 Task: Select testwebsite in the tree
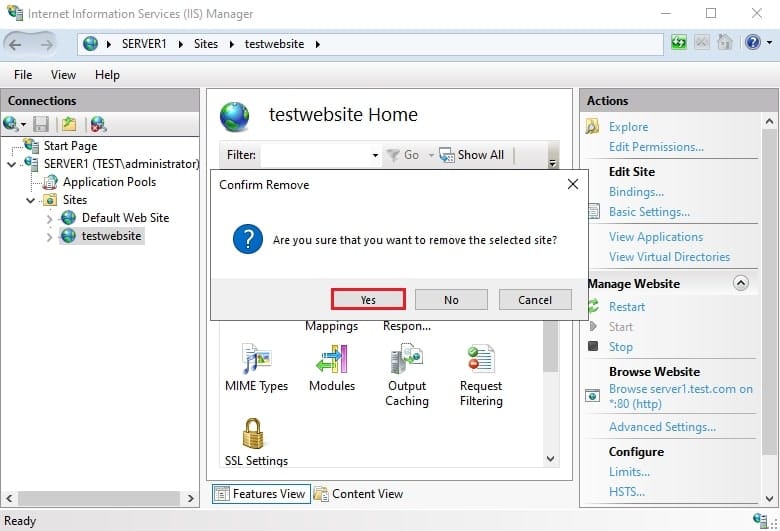coord(111,236)
